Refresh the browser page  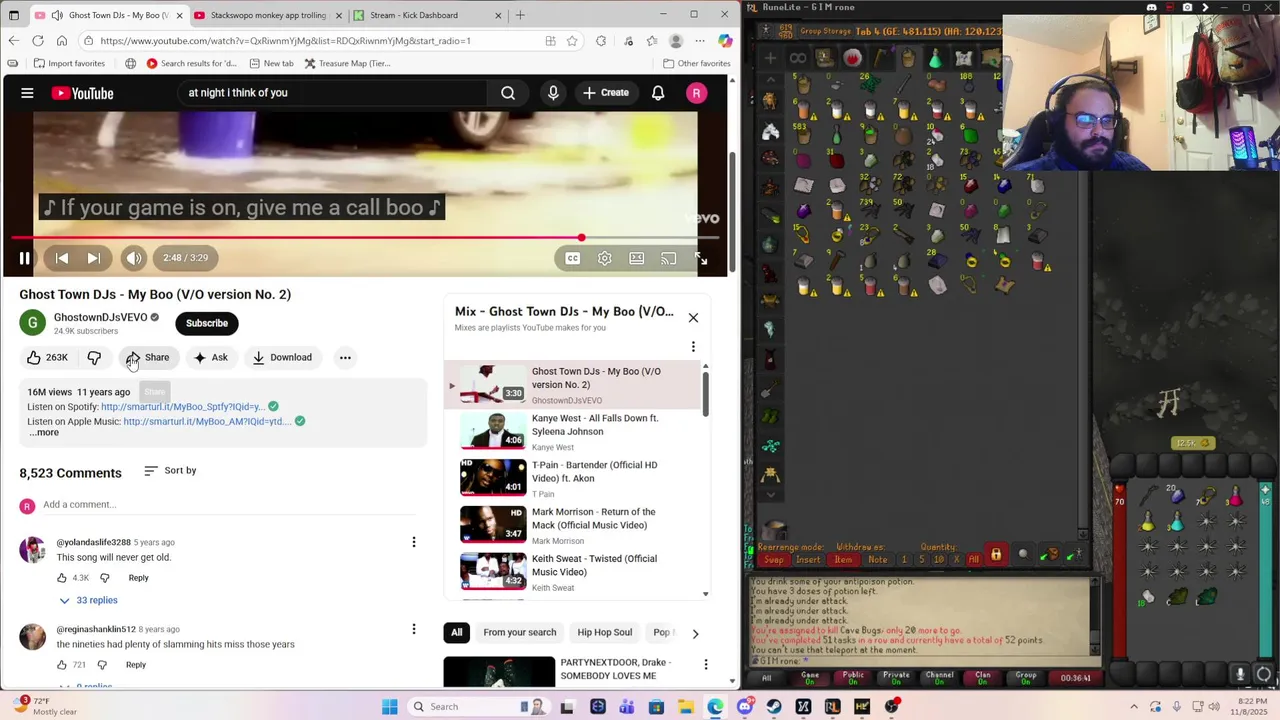38,41
